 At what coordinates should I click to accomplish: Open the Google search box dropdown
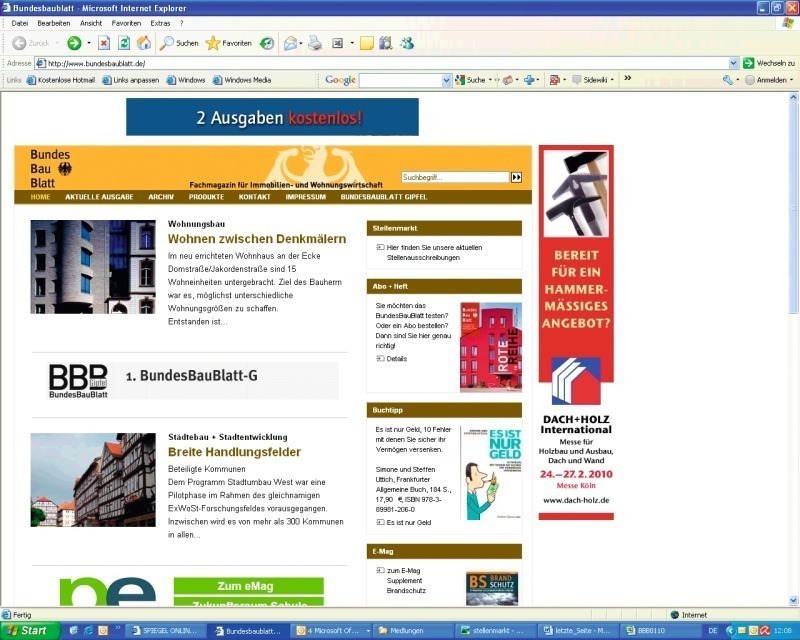coord(446,80)
